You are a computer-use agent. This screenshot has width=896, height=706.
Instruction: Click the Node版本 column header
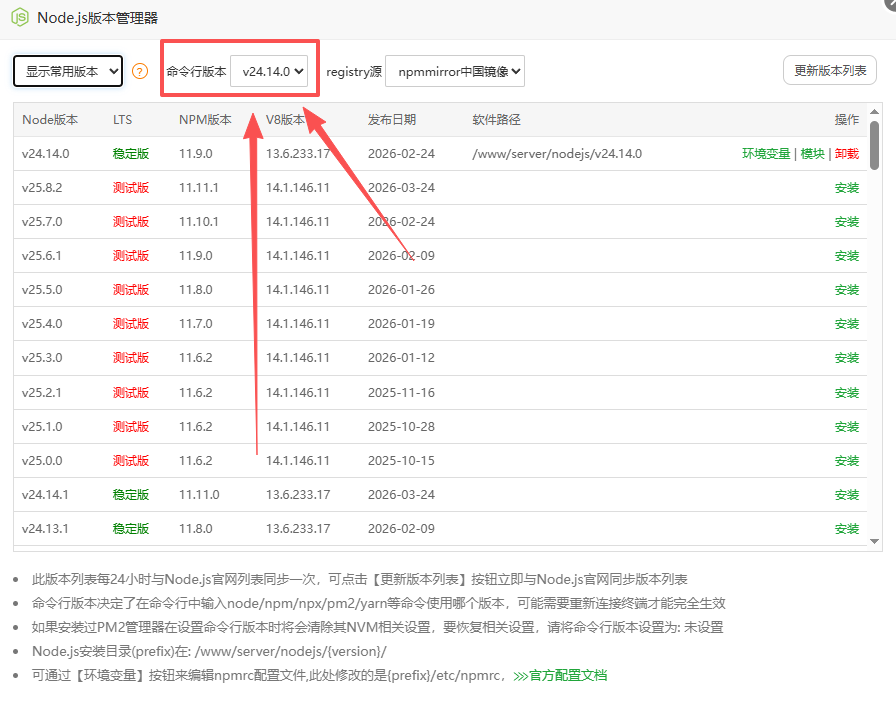point(51,119)
